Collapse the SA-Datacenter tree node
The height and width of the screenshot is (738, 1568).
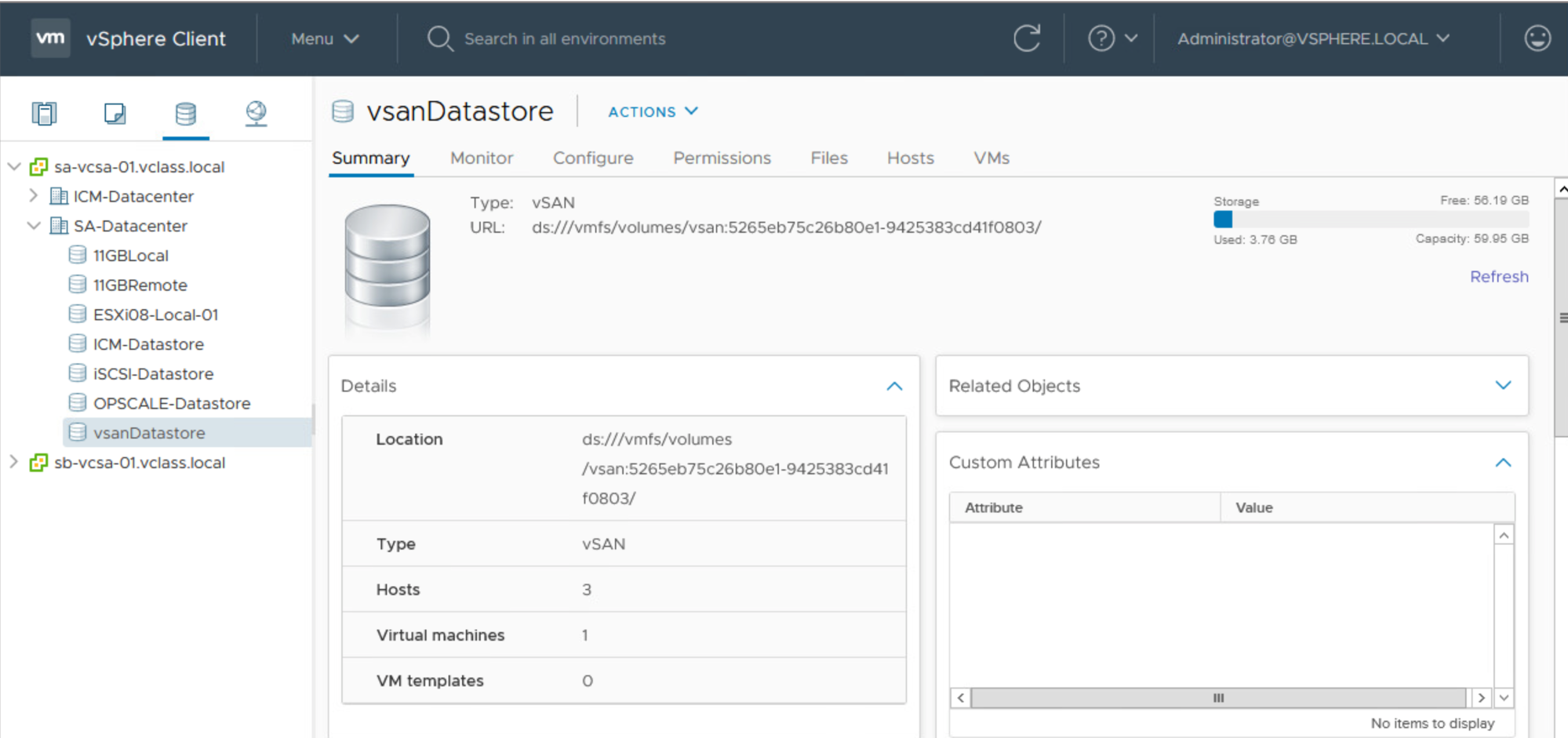click(34, 226)
